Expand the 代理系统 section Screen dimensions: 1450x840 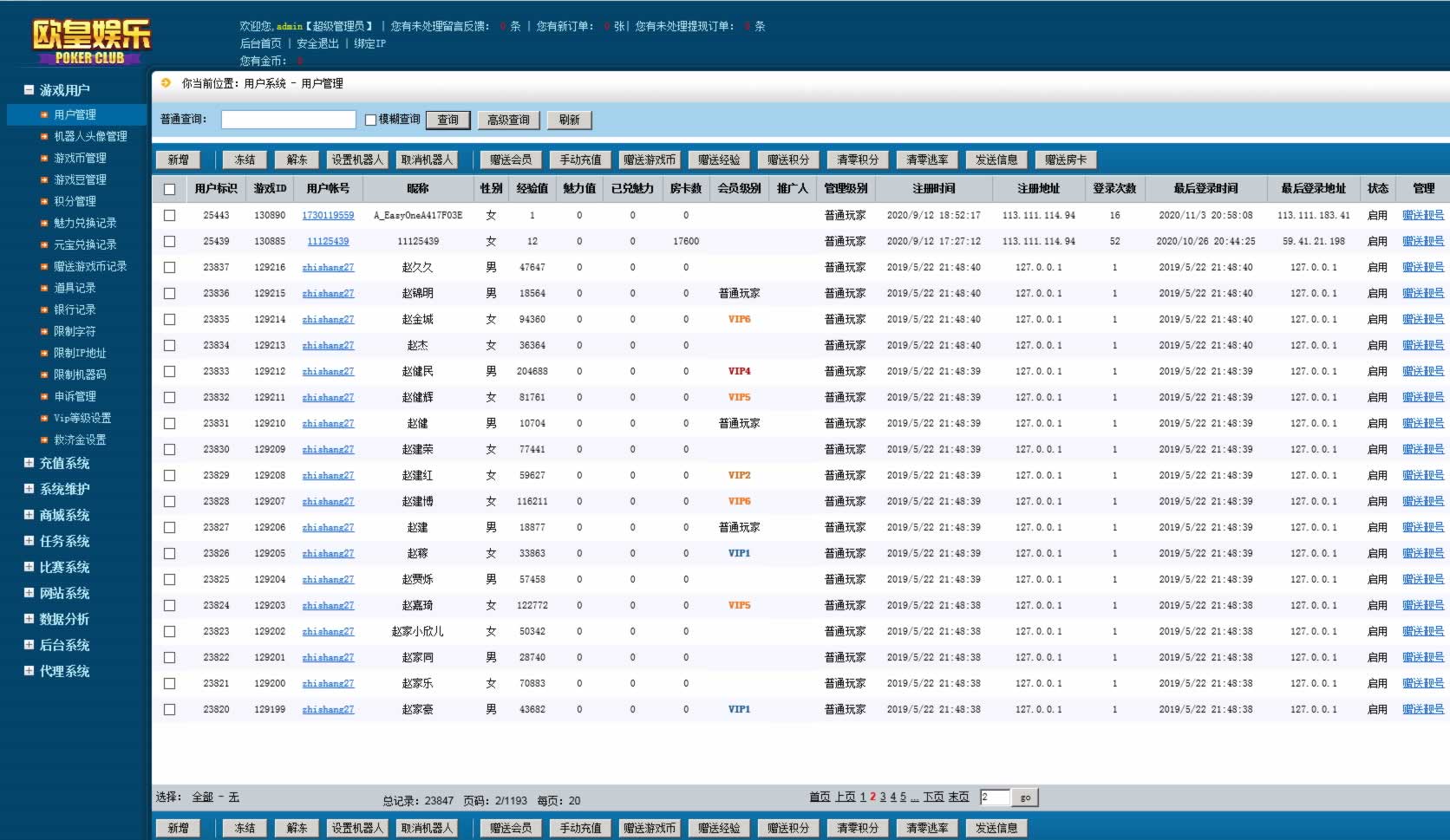tap(29, 671)
